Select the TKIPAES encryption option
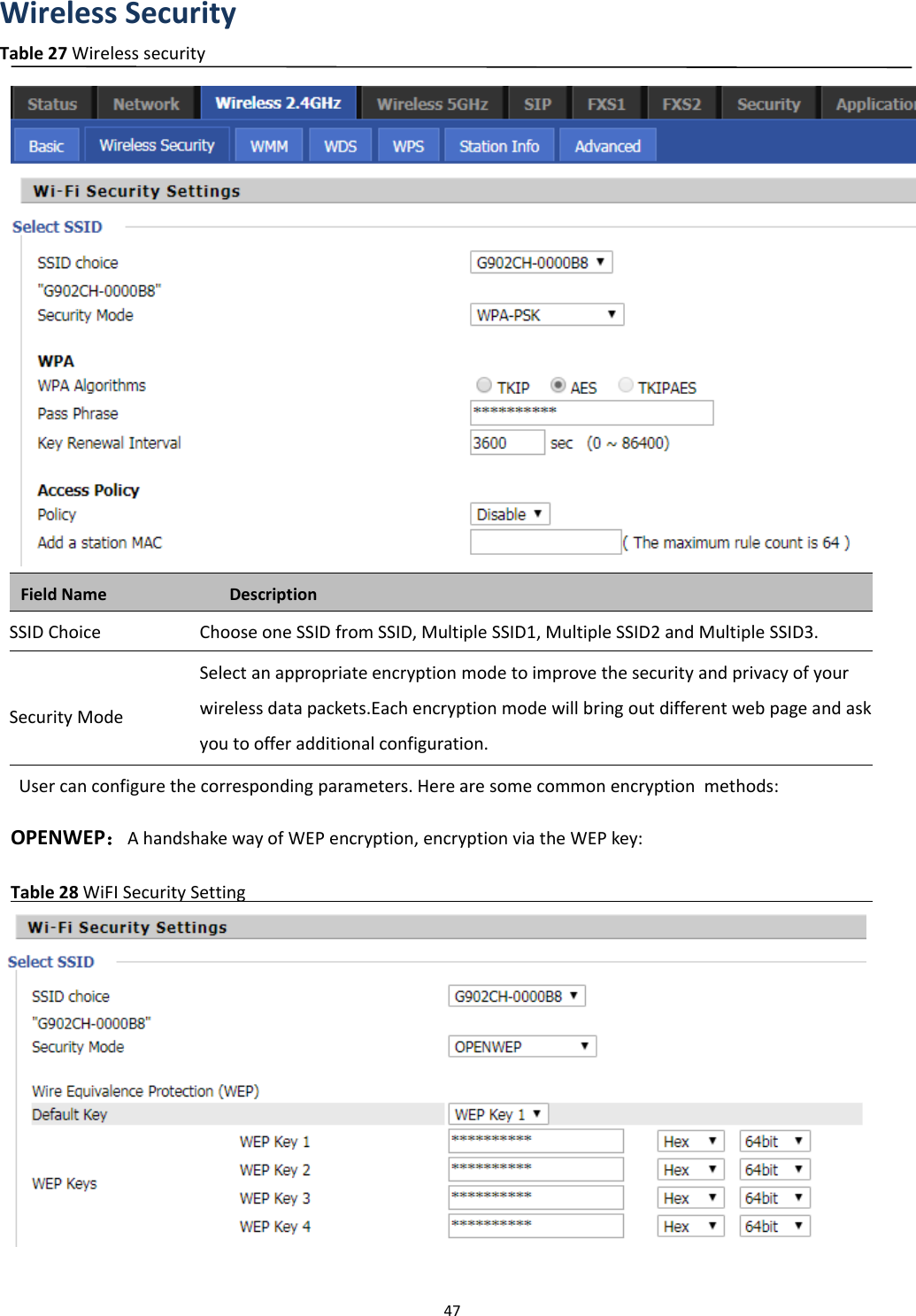This screenshot has height=1316, width=916. pos(626,385)
